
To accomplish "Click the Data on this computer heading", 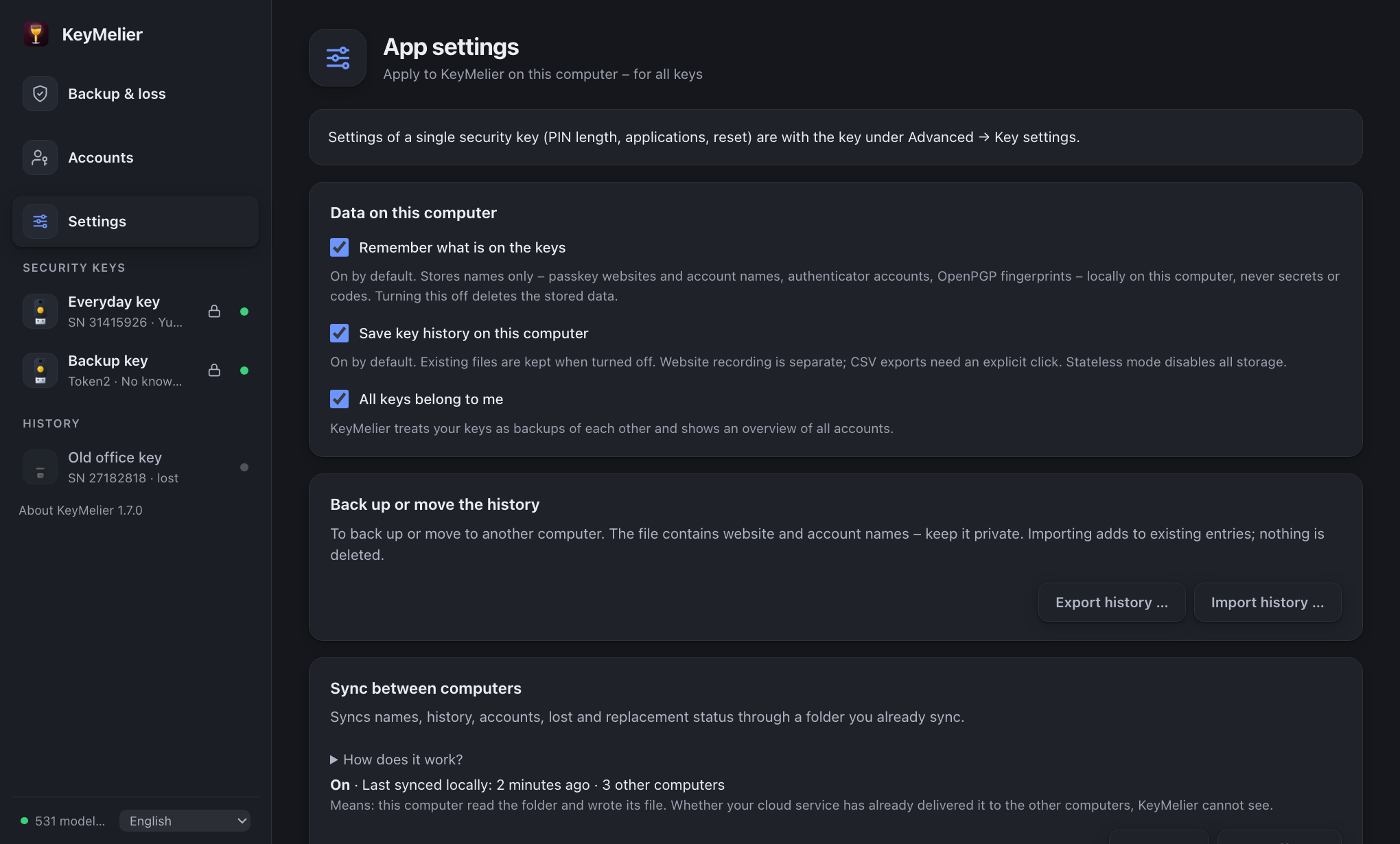I will [413, 213].
